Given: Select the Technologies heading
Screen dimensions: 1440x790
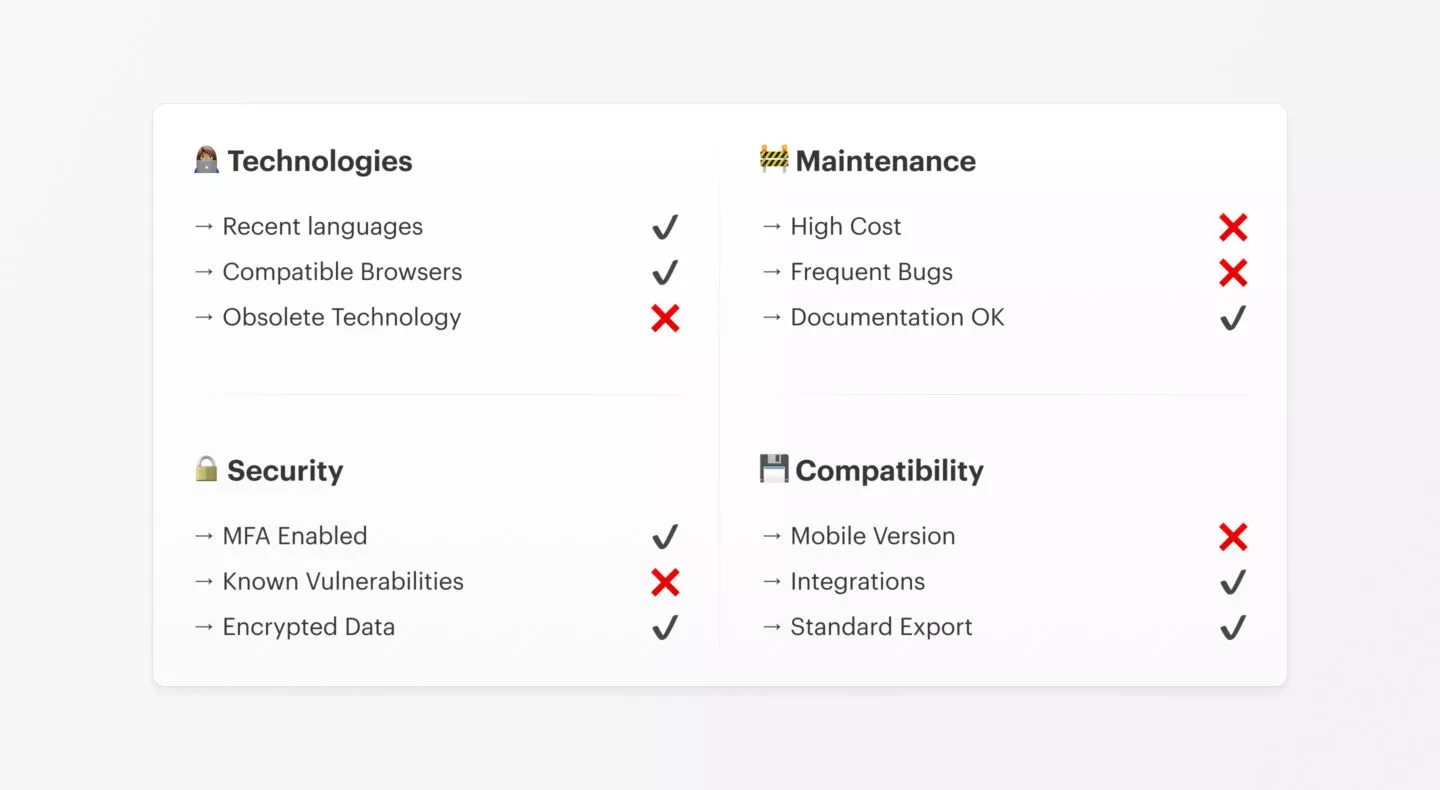Looking at the screenshot, I should (x=320, y=161).
